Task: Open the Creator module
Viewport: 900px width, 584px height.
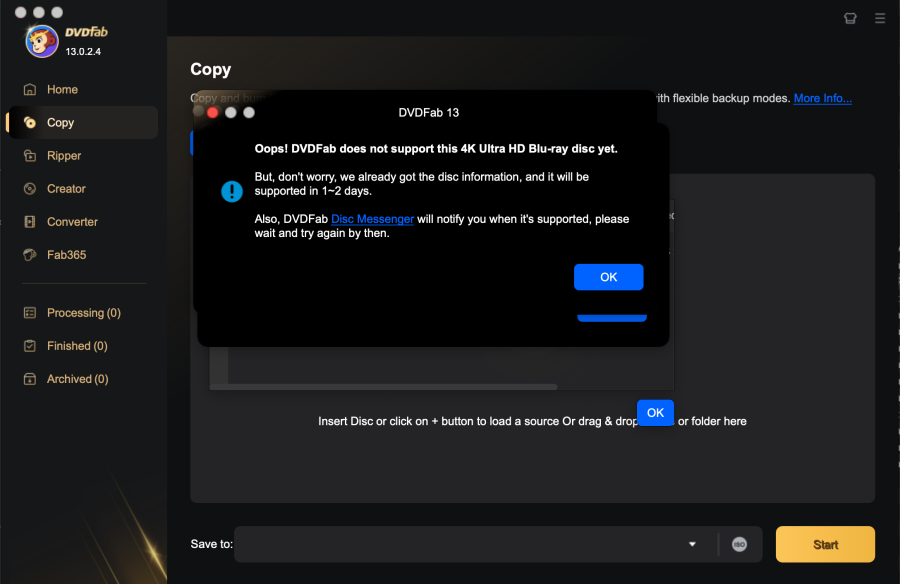Action: 66,189
